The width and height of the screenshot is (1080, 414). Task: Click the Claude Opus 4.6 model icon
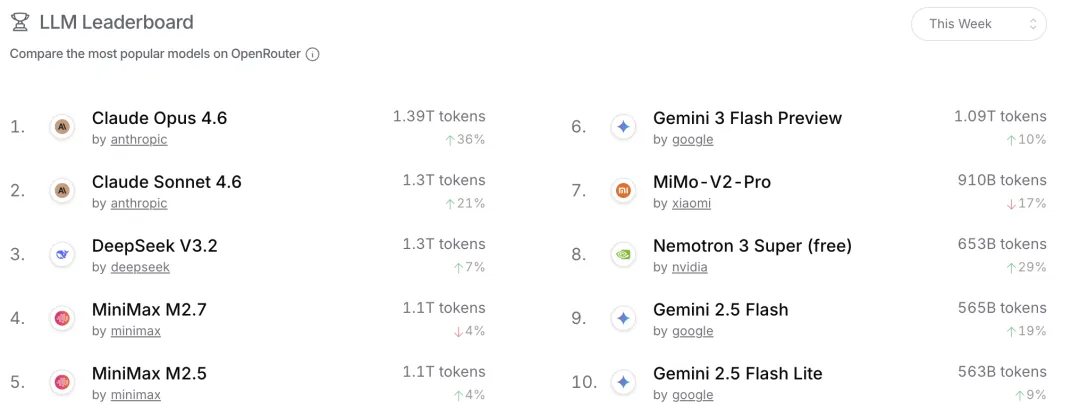(62, 127)
